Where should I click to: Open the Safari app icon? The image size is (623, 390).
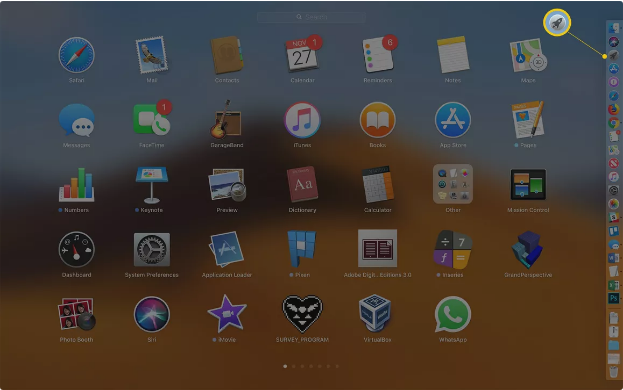76,55
